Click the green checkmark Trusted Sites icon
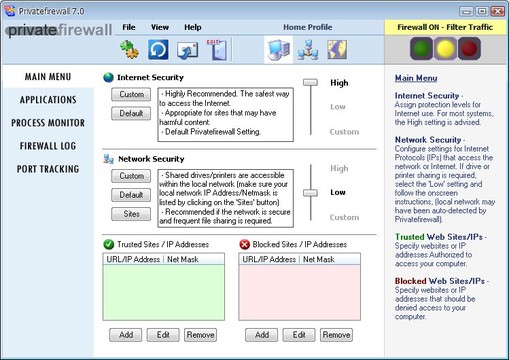 pyautogui.click(x=109, y=244)
